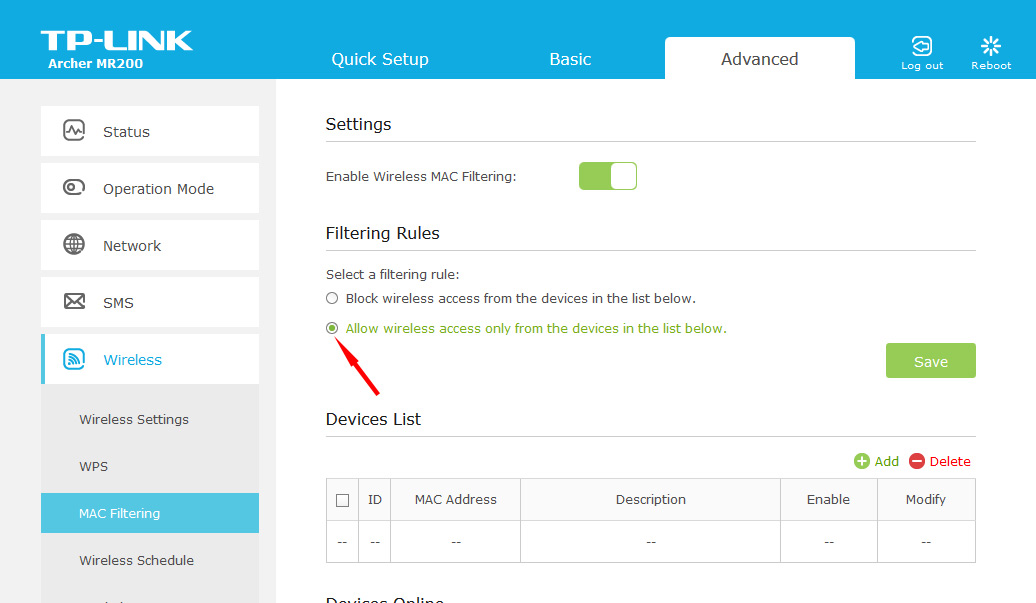The height and width of the screenshot is (603, 1036).
Task: Click the Wireless signal icon
Action: click(74, 359)
